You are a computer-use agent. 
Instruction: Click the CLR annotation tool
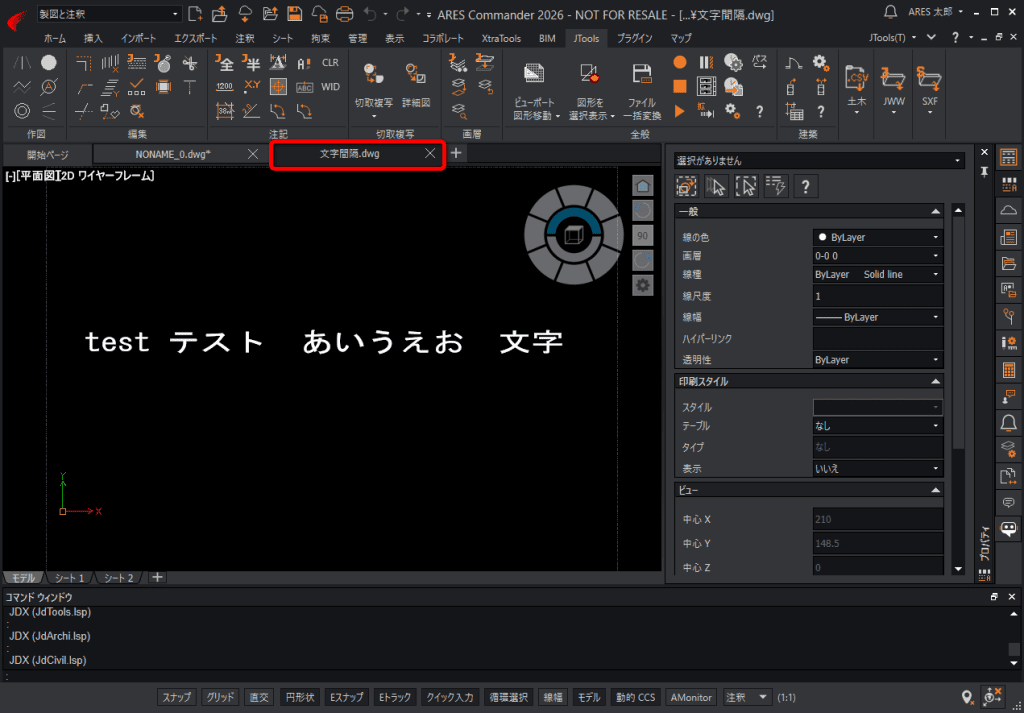tap(330, 63)
